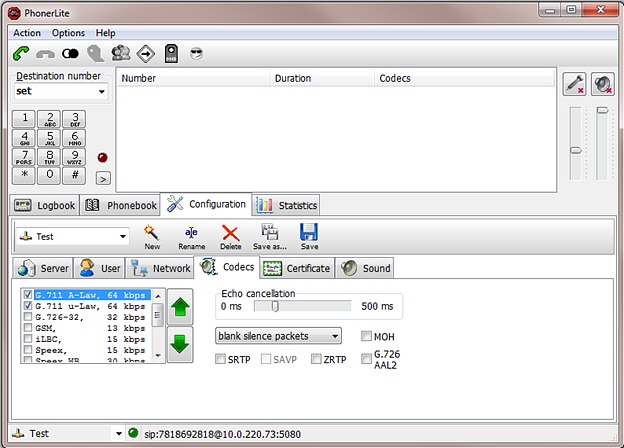Click Echo cancellation slider thumb
The width and height of the screenshot is (624, 448).
coord(275,306)
